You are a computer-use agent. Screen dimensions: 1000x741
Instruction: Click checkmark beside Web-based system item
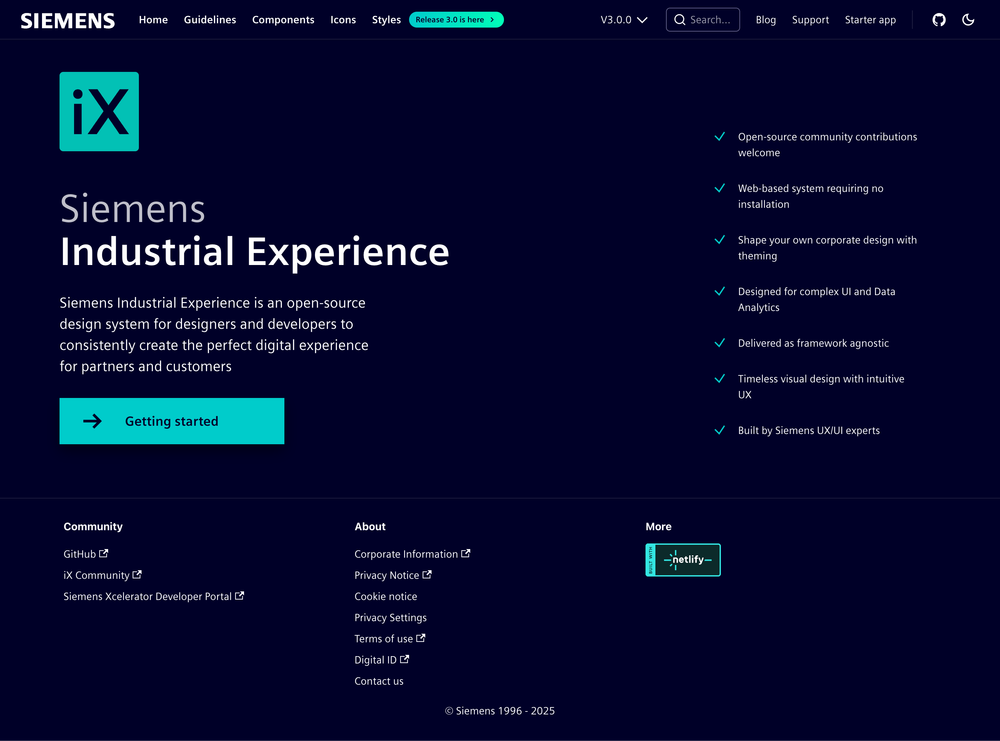[x=719, y=188]
